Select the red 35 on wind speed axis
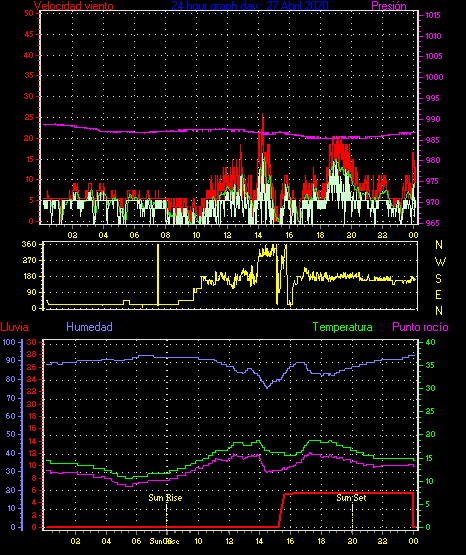466x555 pixels. click(29, 75)
